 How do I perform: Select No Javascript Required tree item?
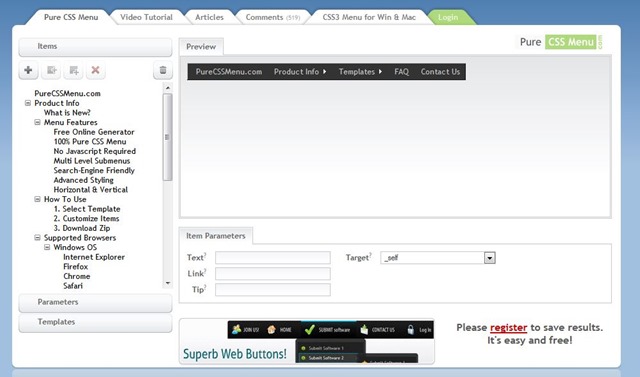click(95, 151)
